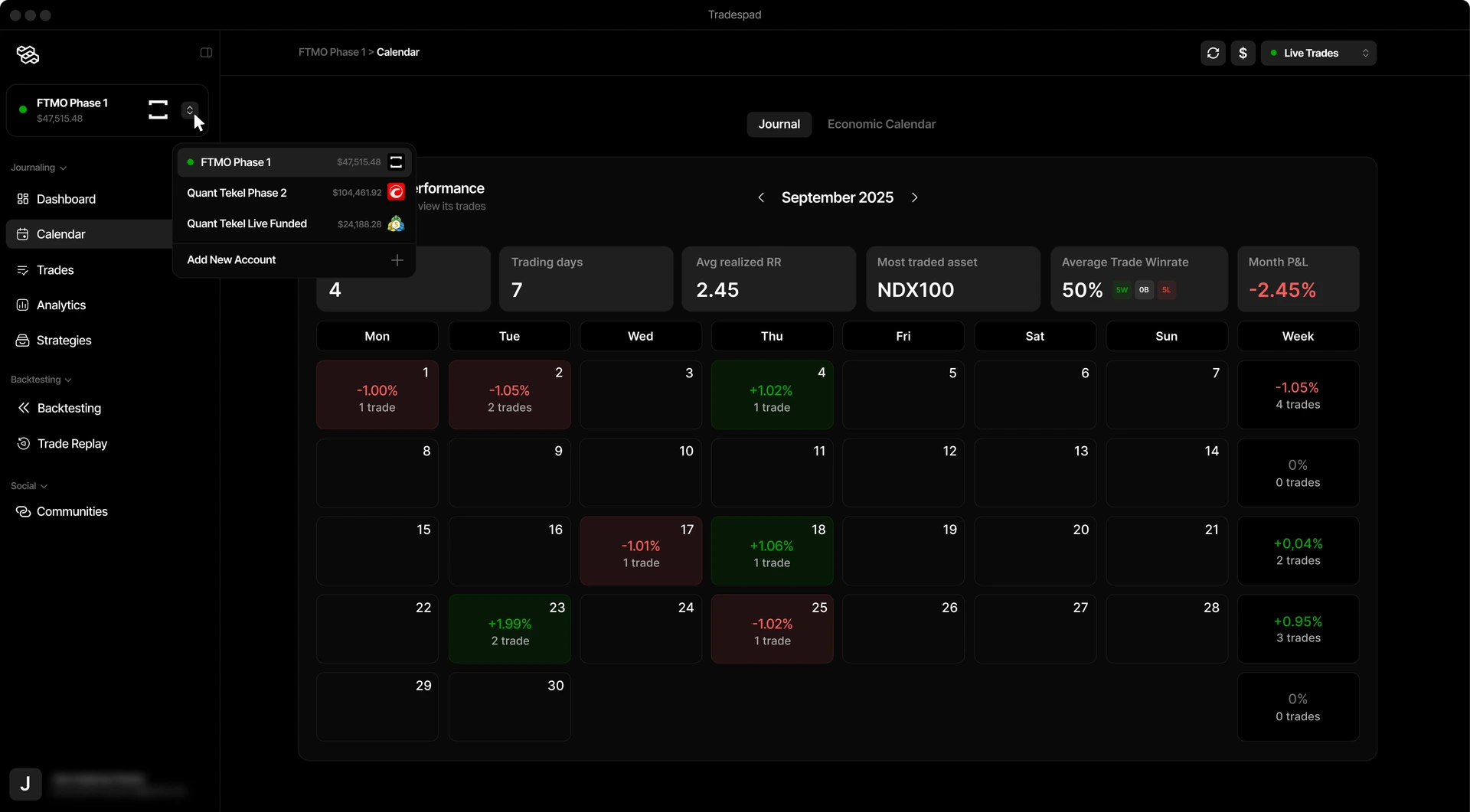Open Trade Replay in sidebar

click(x=107, y=444)
